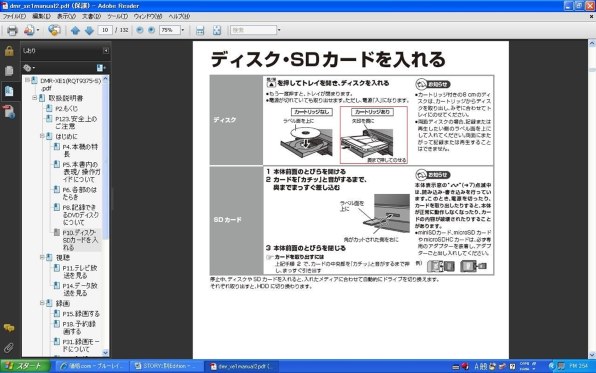
Task: Select P10.ディスク・SDカードを入れる bookmark
Action: pyautogui.click(x=80, y=240)
